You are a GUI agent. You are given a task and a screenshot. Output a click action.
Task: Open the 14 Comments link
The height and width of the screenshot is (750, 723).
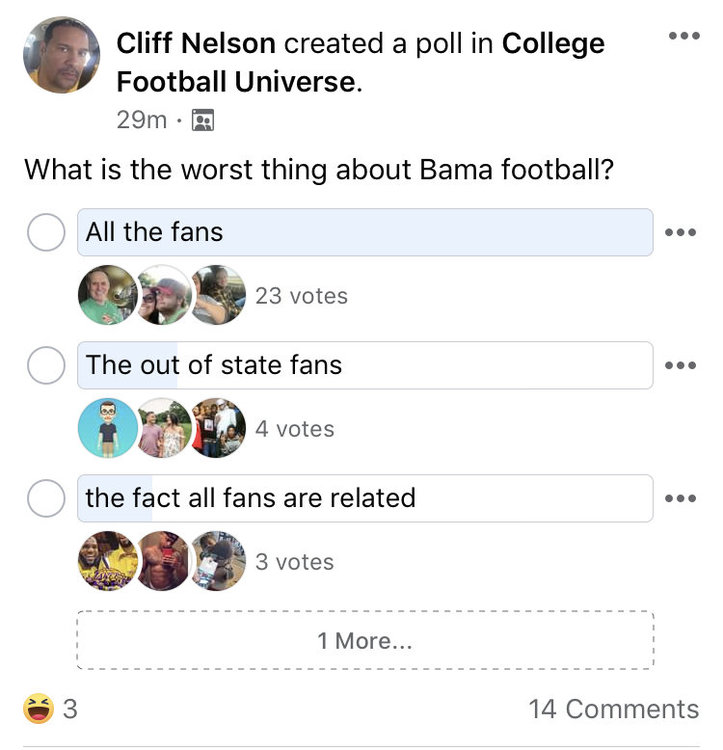pyautogui.click(x=613, y=709)
